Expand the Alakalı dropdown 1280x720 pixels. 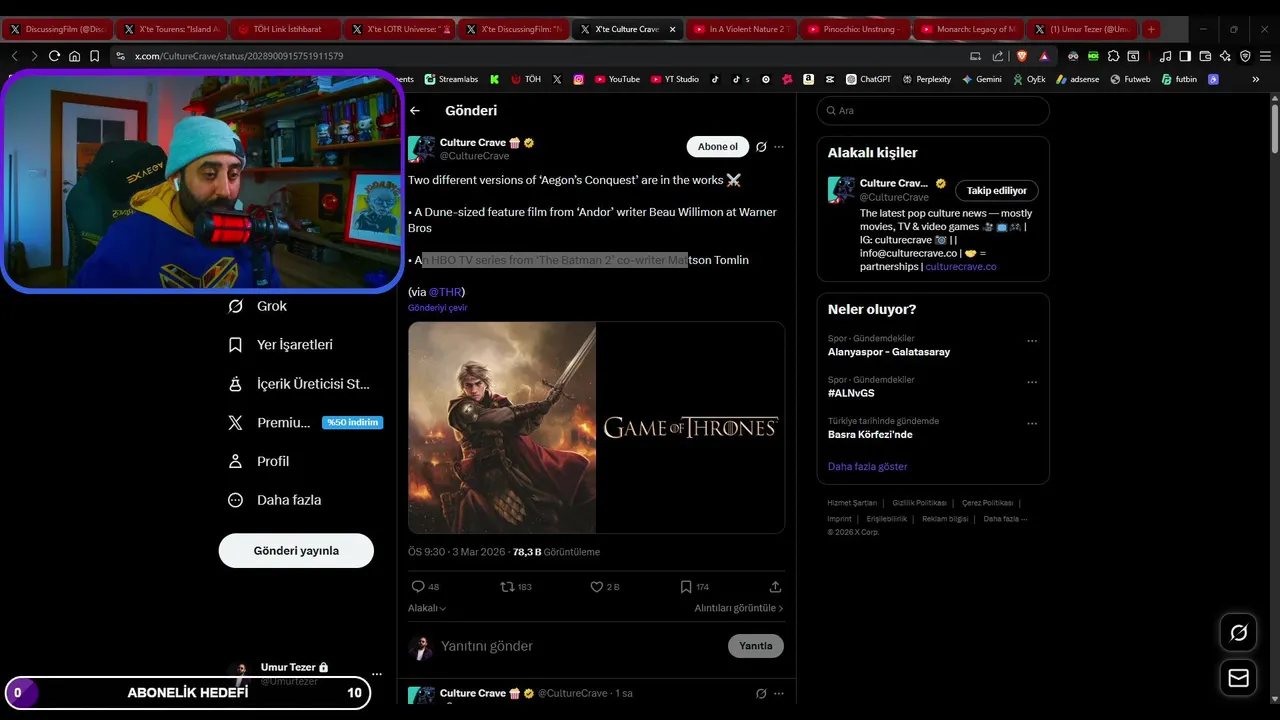(x=427, y=608)
